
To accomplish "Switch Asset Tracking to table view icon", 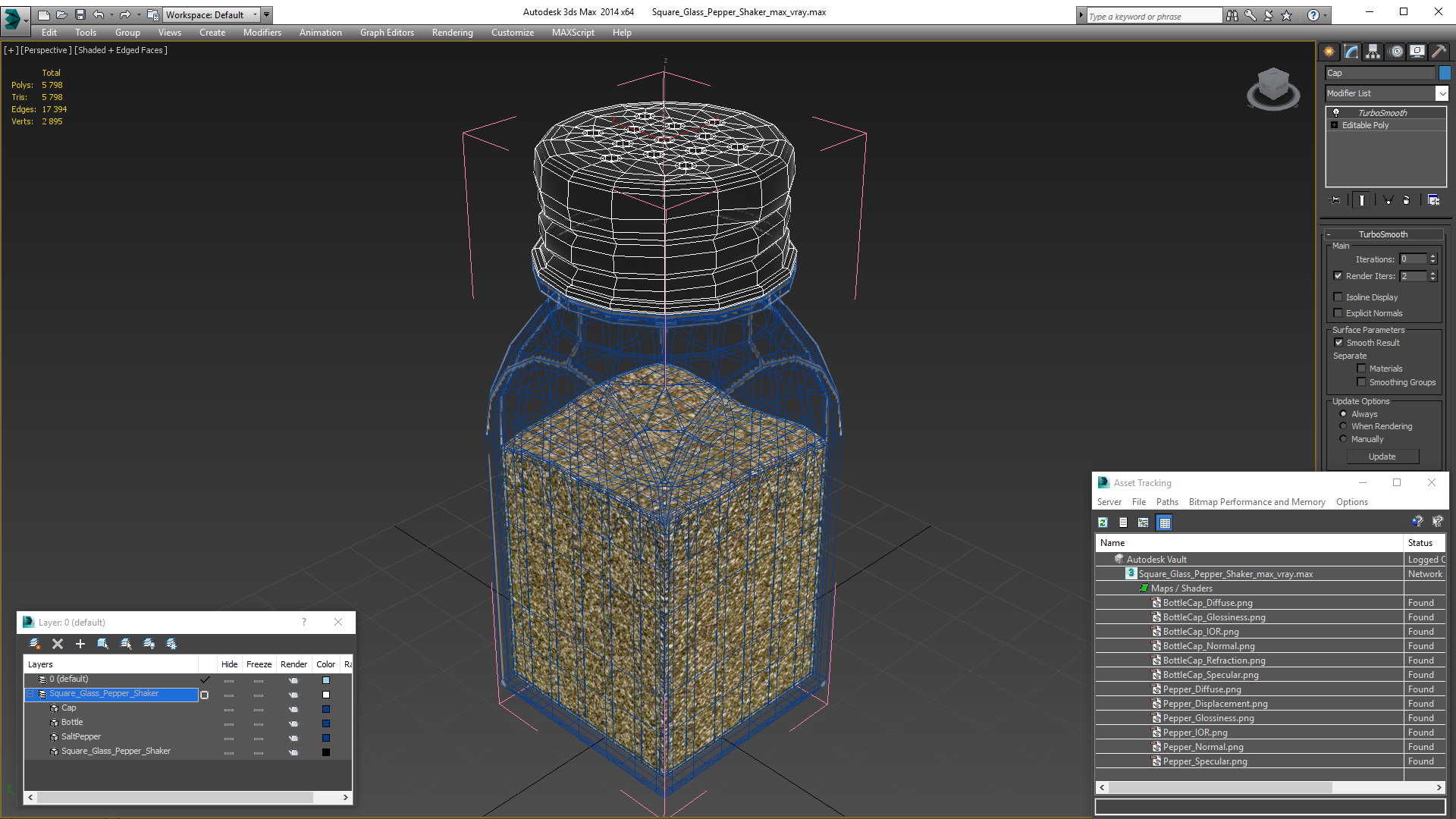I will [x=1165, y=522].
